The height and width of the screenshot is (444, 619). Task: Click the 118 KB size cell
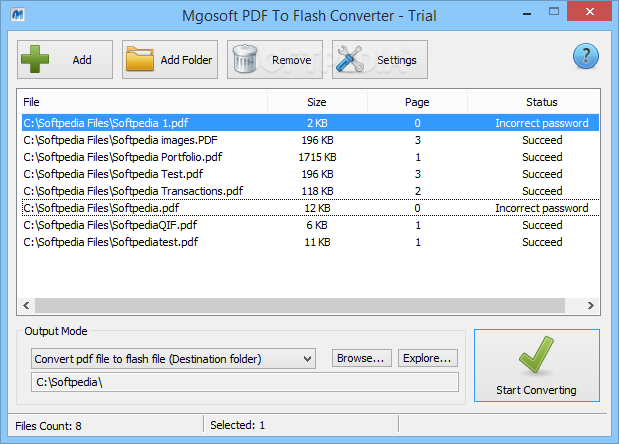pos(317,191)
